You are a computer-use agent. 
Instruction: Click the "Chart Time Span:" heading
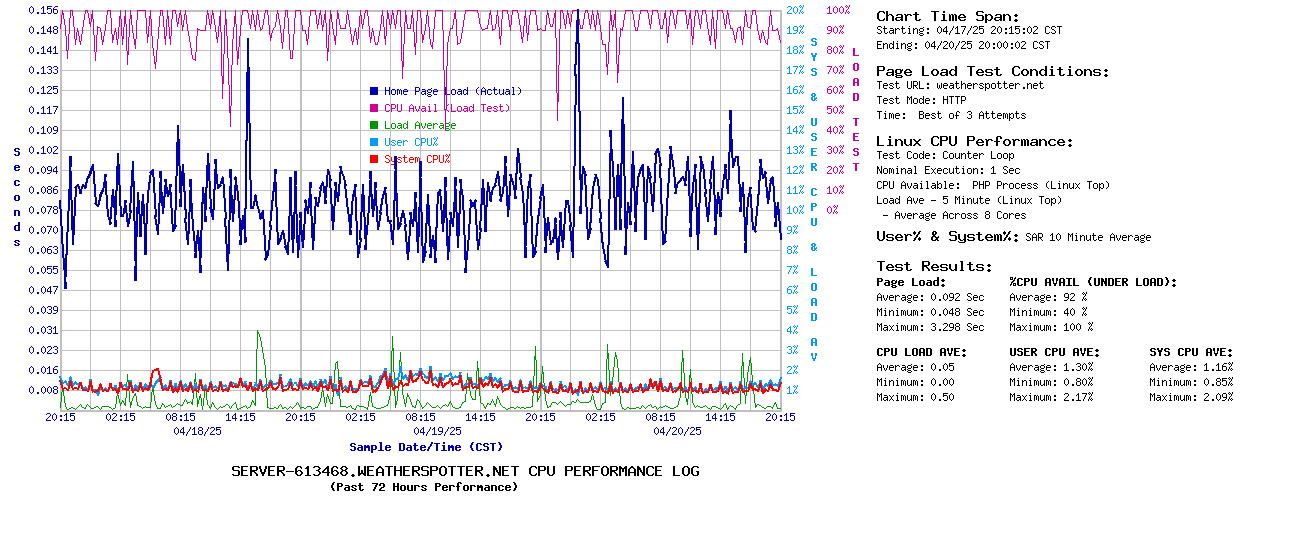(x=948, y=16)
